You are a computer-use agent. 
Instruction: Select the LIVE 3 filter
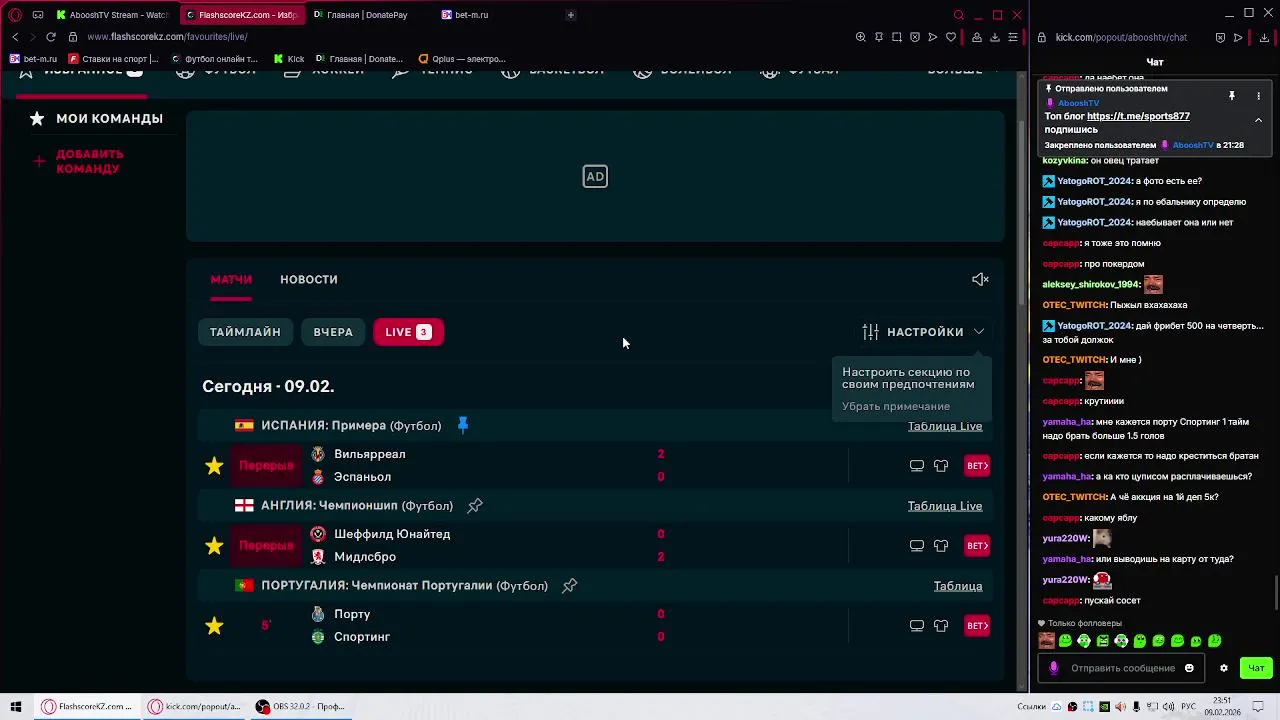(x=408, y=332)
